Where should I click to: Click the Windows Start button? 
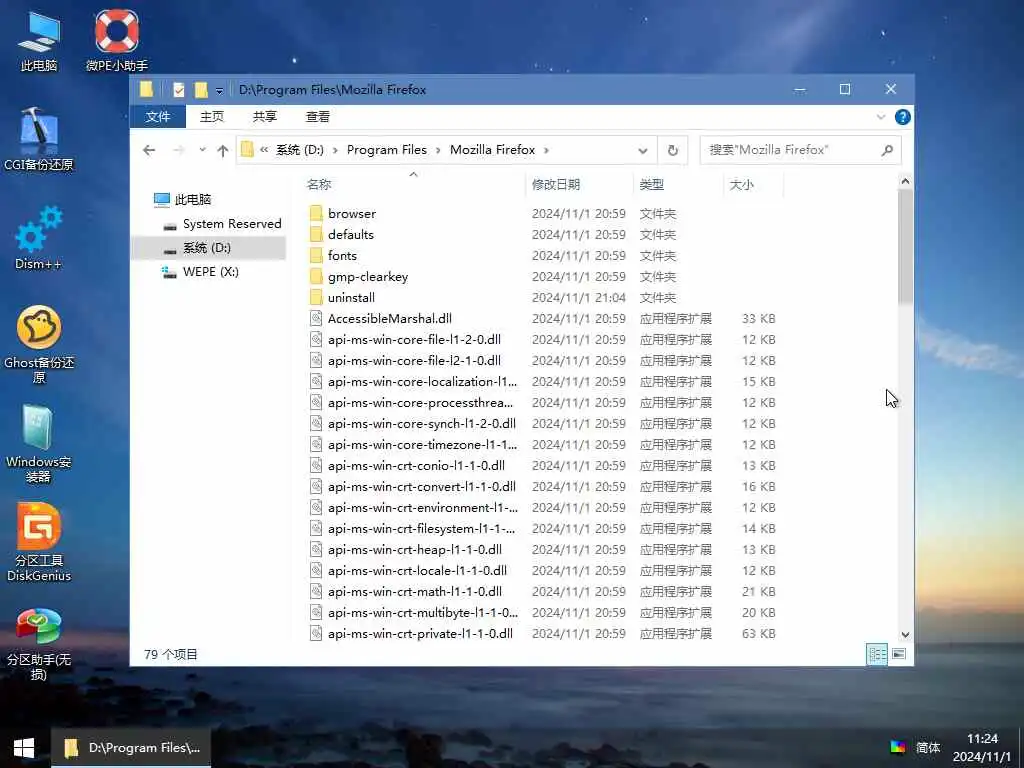pyautogui.click(x=24, y=748)
